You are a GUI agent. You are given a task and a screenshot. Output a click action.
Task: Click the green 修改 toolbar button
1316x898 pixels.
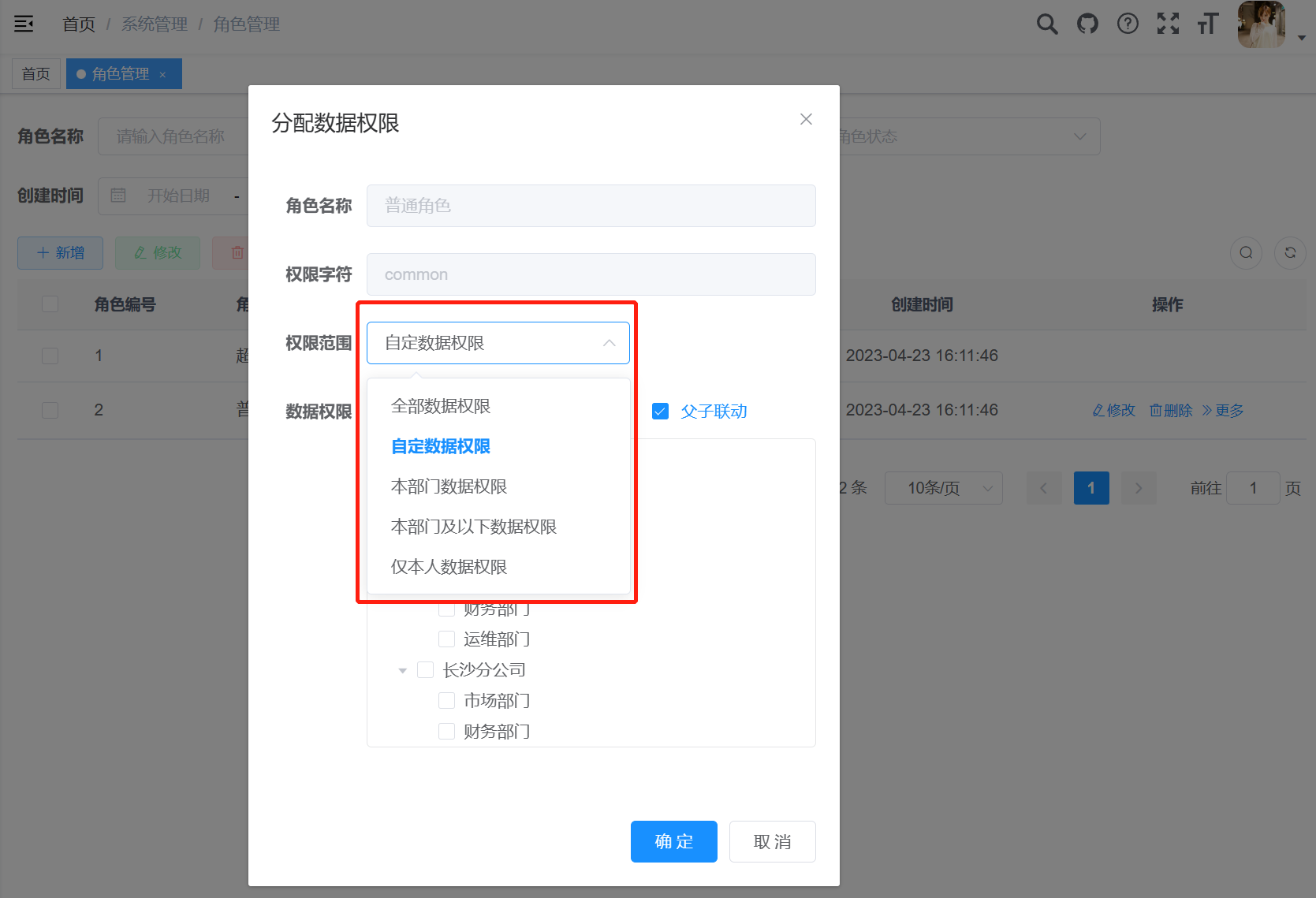pos(158,253)
